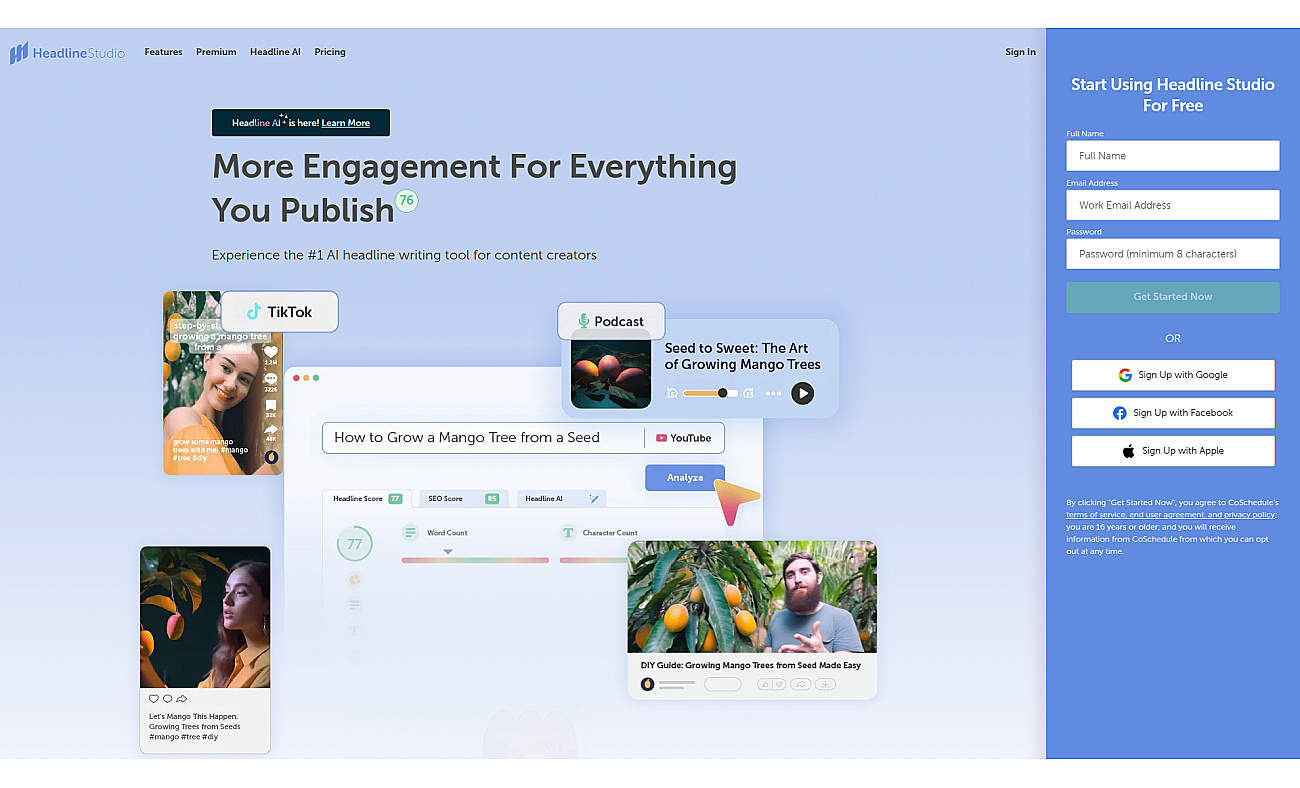
Task: Click the Word Count gradient bar
Action: 475,560
